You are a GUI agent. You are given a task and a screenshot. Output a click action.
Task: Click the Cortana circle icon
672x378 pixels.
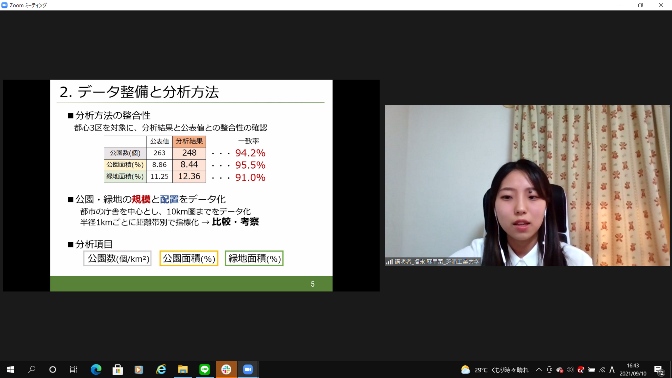(x=52, y=369)
